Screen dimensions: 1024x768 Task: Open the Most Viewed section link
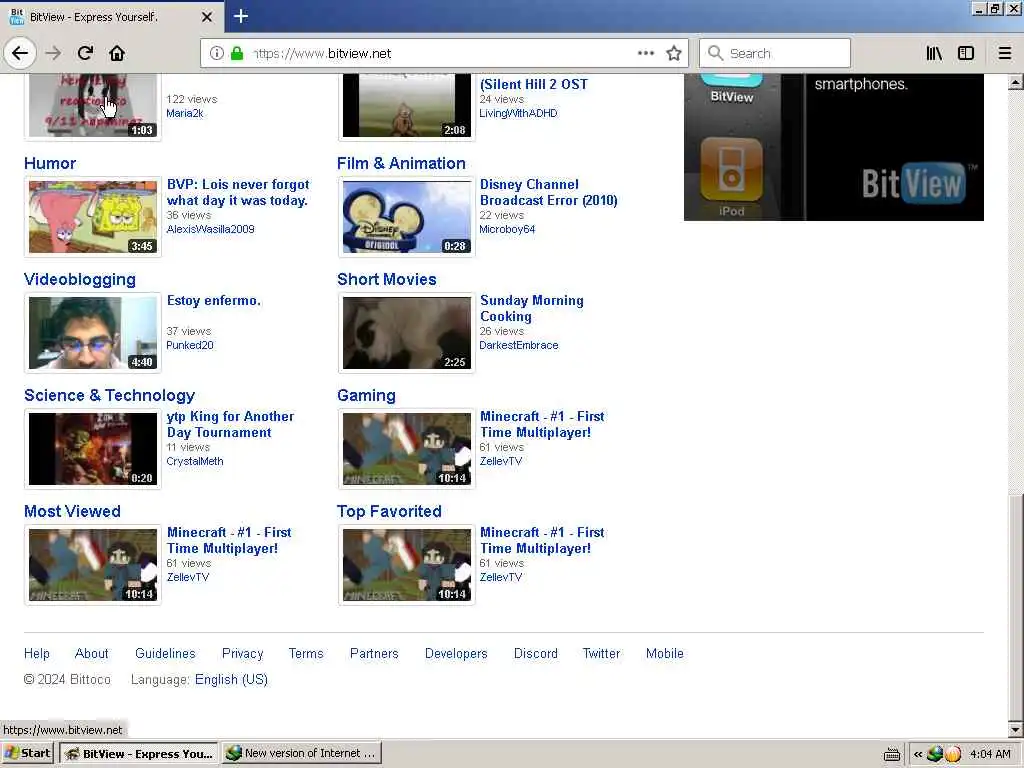(72, 511)
